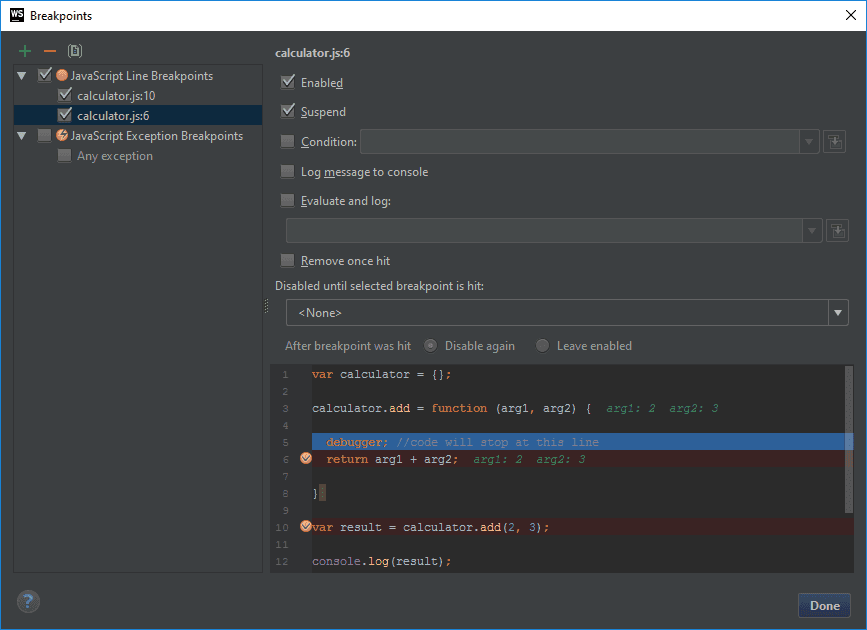Check Log message to console
867x630 pixels.
(288, 171)
